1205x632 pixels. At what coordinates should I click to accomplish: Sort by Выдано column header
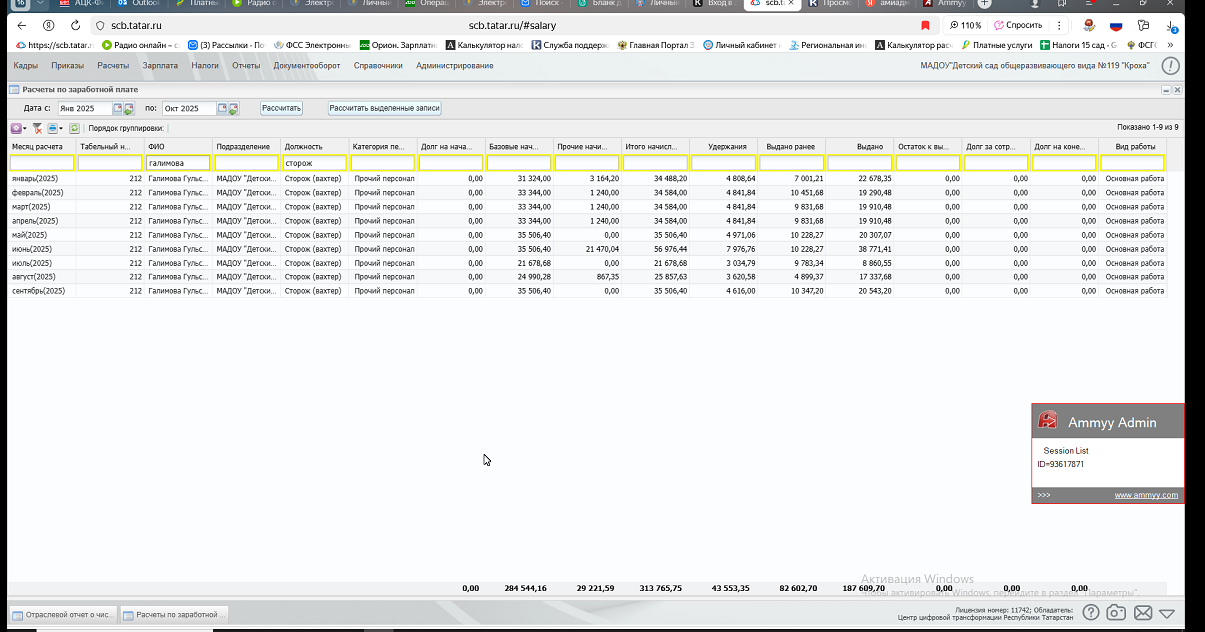click(859, 146)
